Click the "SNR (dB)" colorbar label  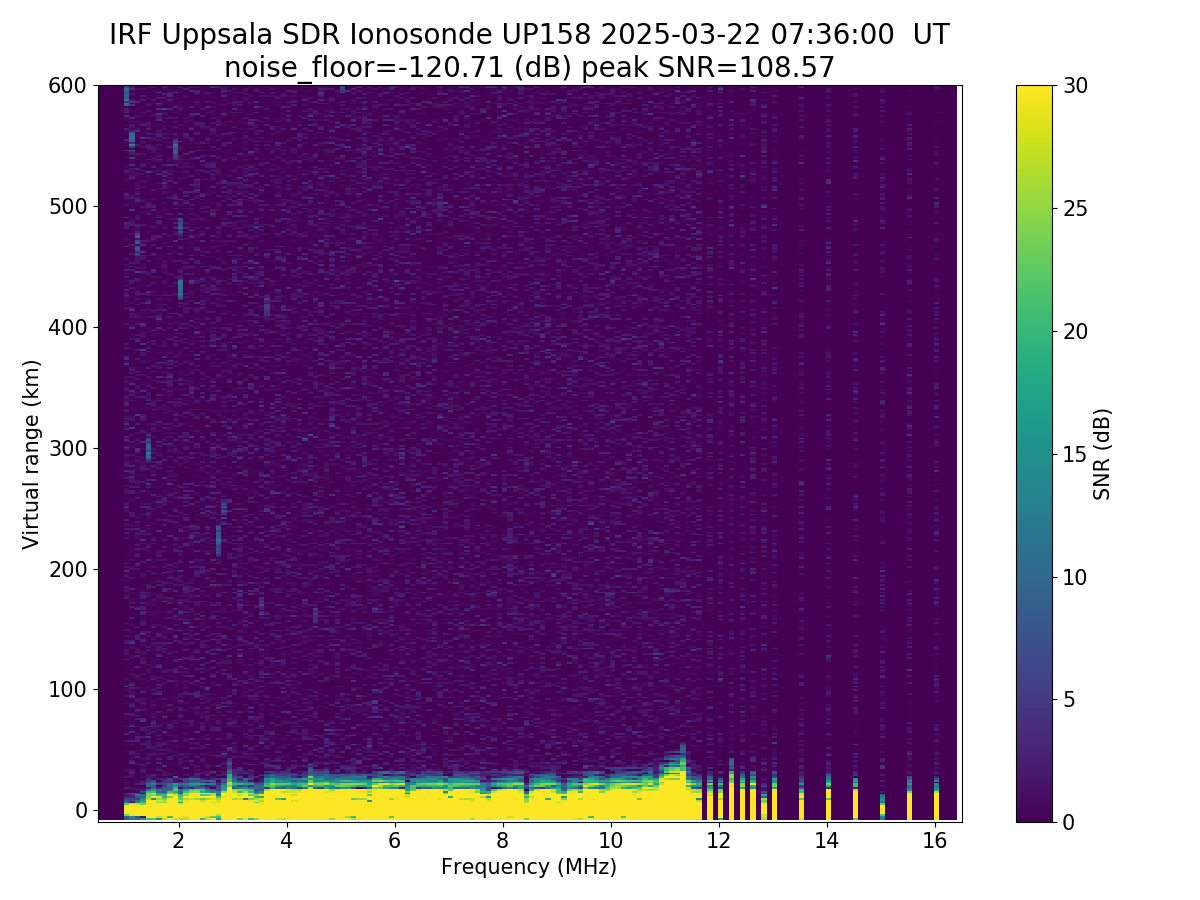click(1102, 453)
